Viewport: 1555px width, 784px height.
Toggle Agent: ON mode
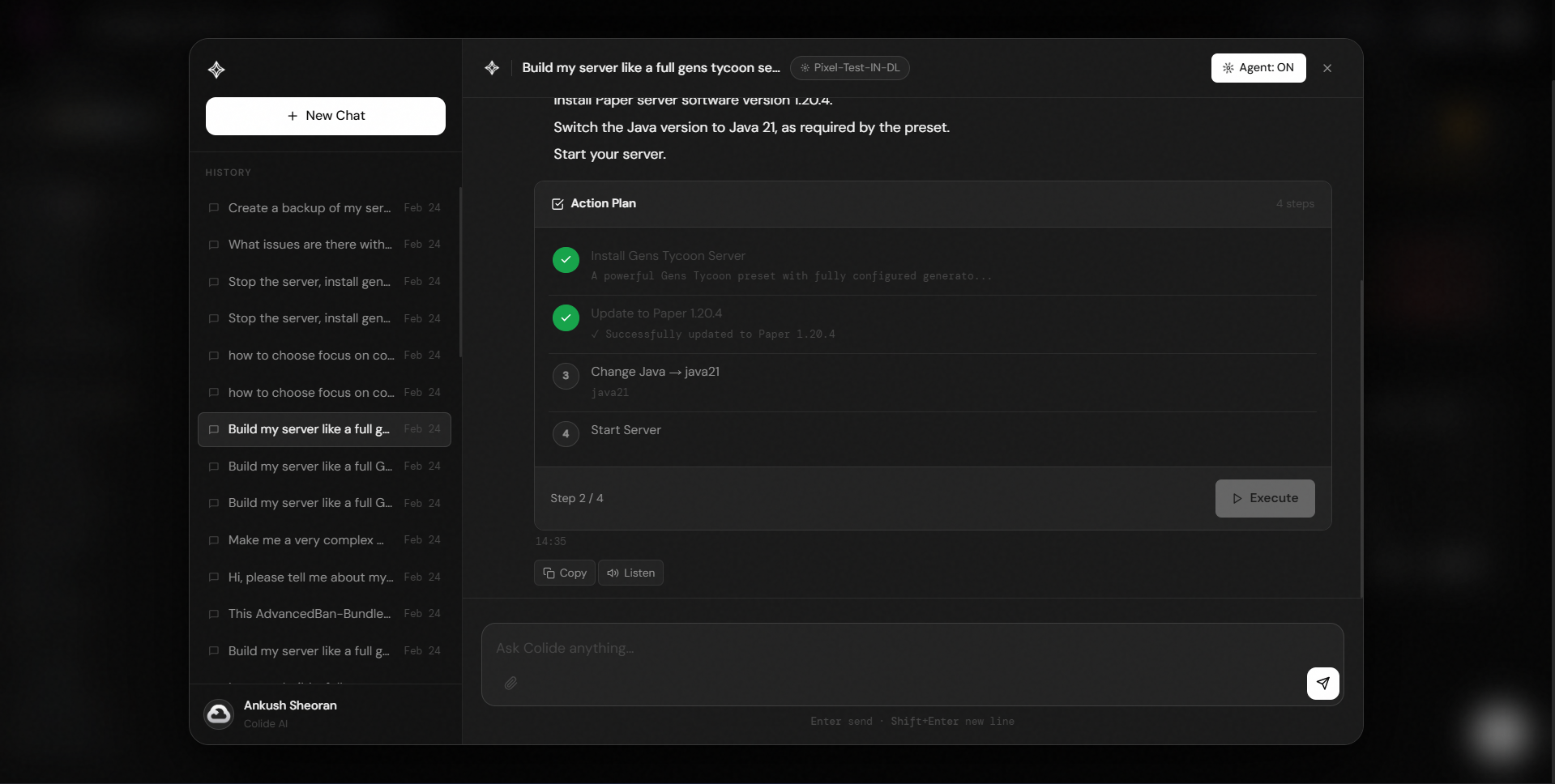(1258, 68)
